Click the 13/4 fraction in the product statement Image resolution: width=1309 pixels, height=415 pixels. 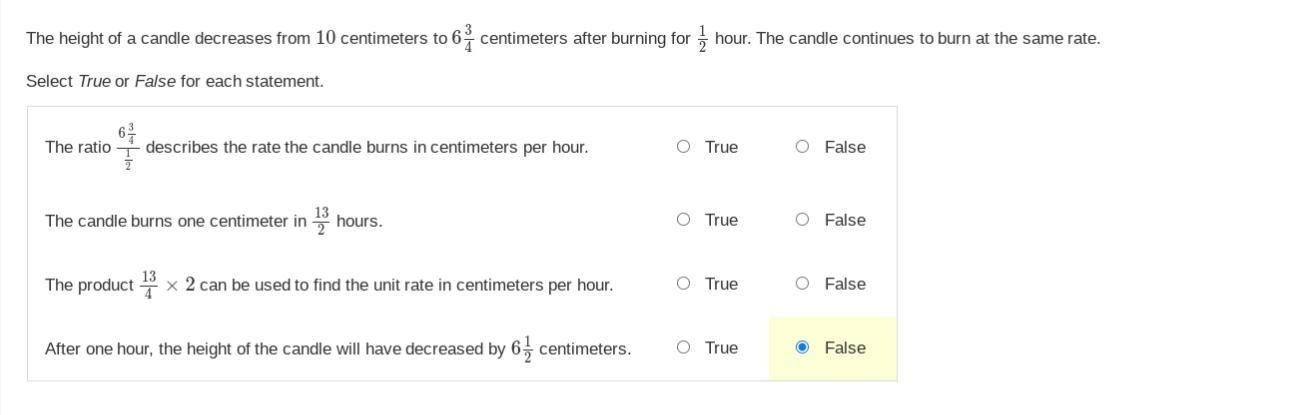point(148,285)
